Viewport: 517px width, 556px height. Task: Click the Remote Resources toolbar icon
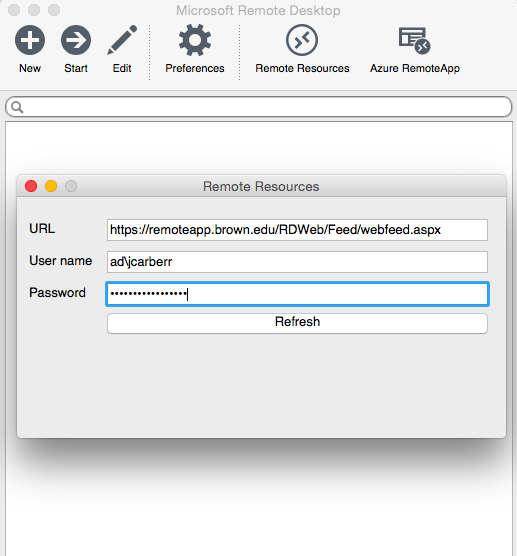click(x=302, y=40)
